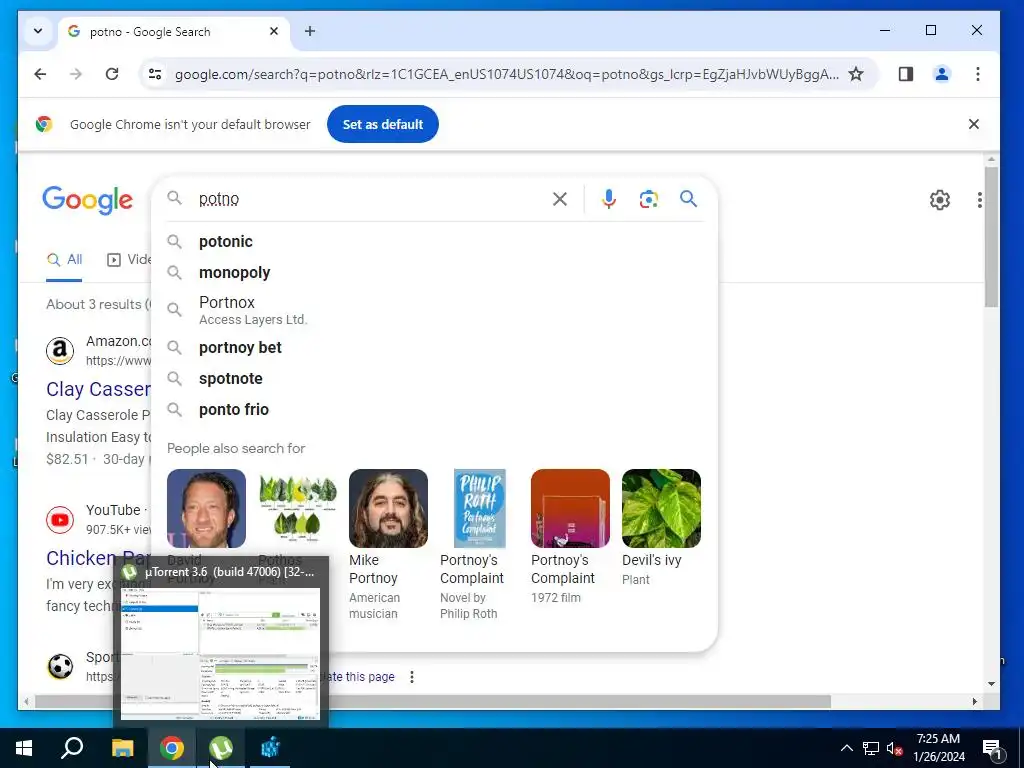Click the forward navigation arrow
Screen dimensions: 1024x768
[x=76, y=74]
